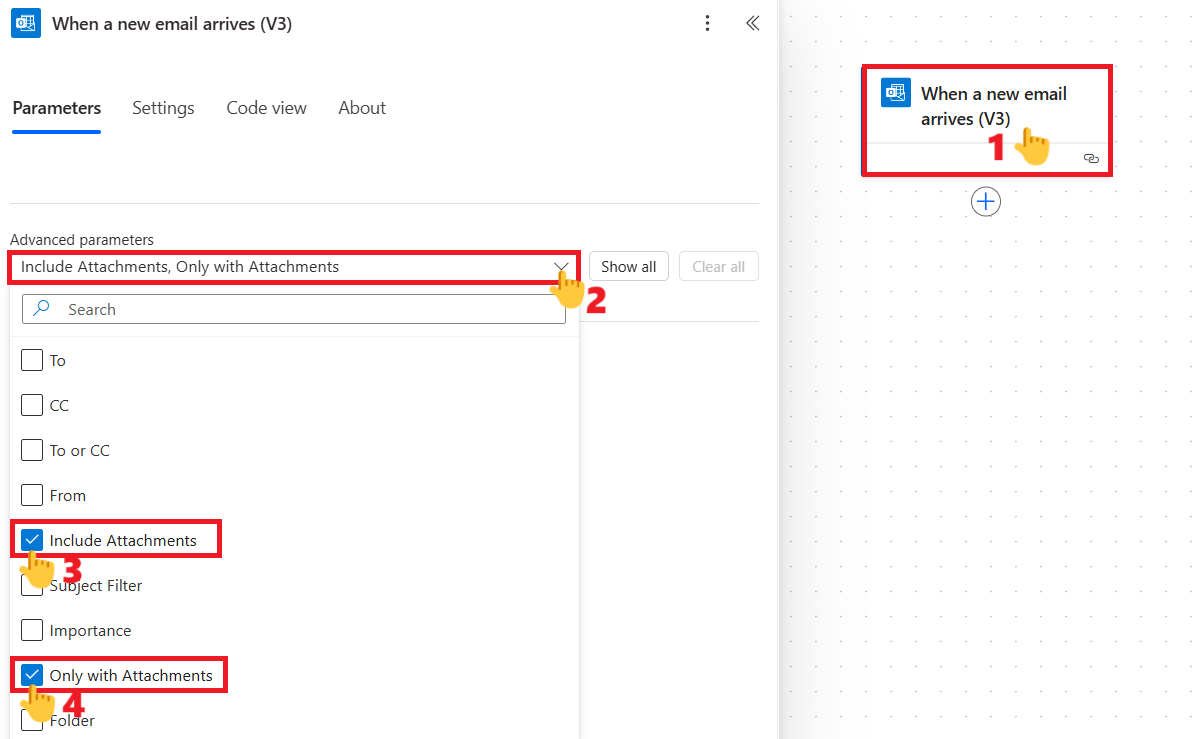Image resolution: width=1197 pixels, height=739 pixels.
Task: Click the Outlook icon in panel header
Action: [26, 23]
